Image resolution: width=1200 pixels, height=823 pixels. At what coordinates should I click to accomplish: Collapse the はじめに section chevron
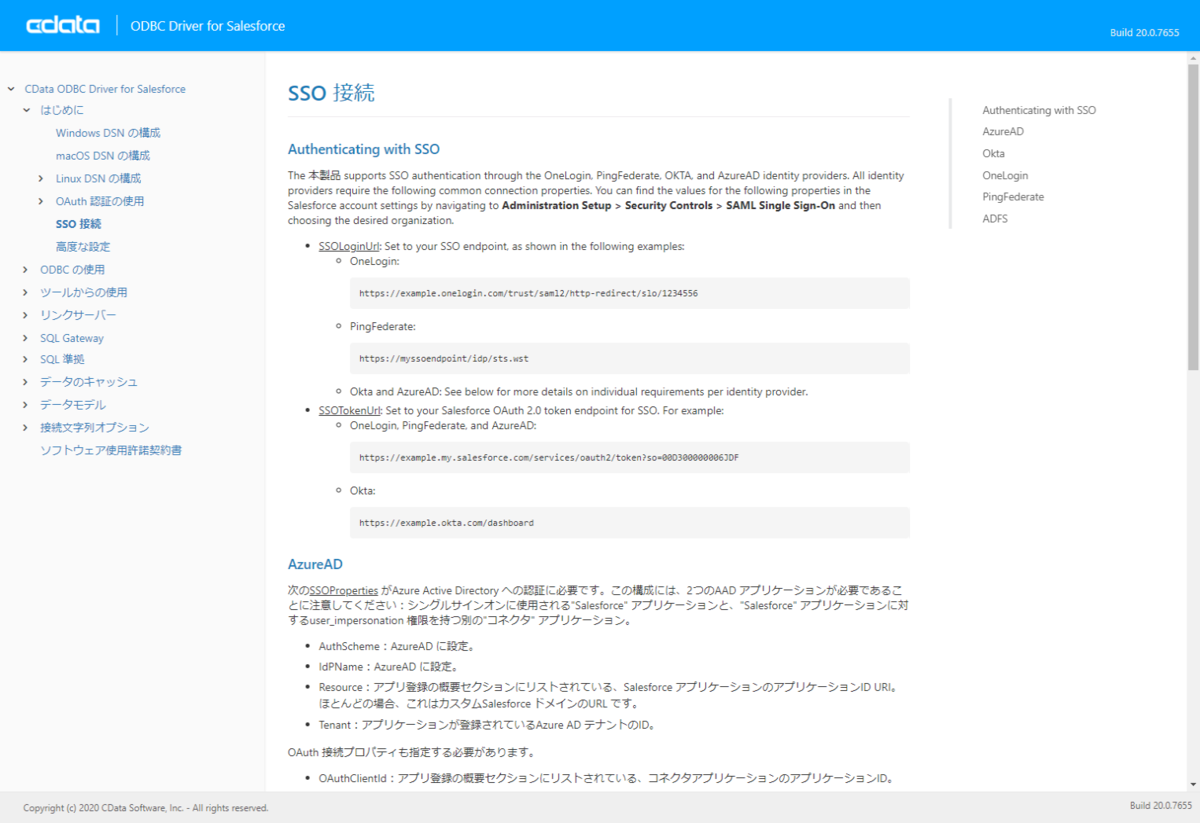(27, 110)
